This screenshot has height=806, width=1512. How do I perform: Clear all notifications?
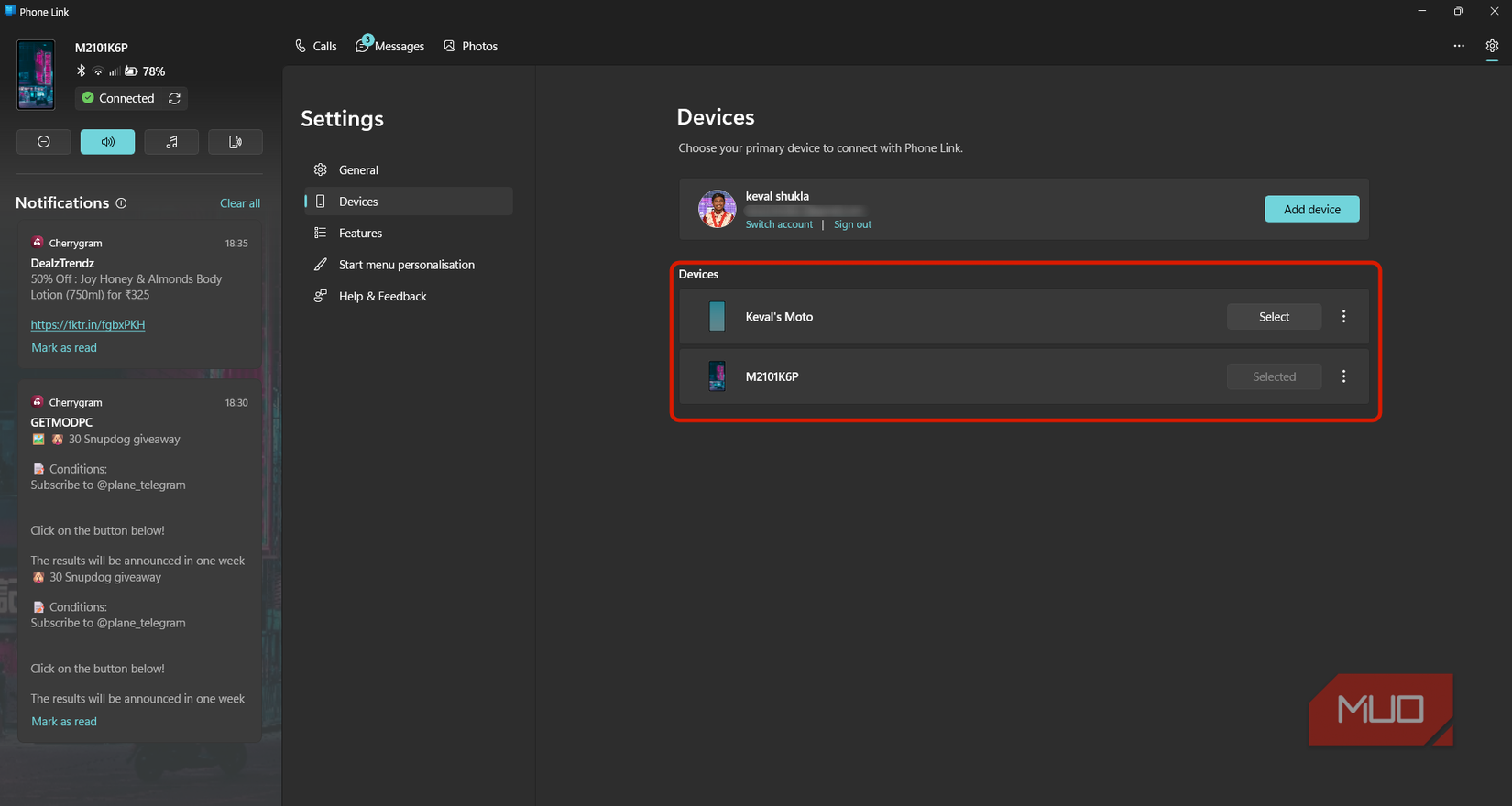pyautogui.click(x=240, y=203)
